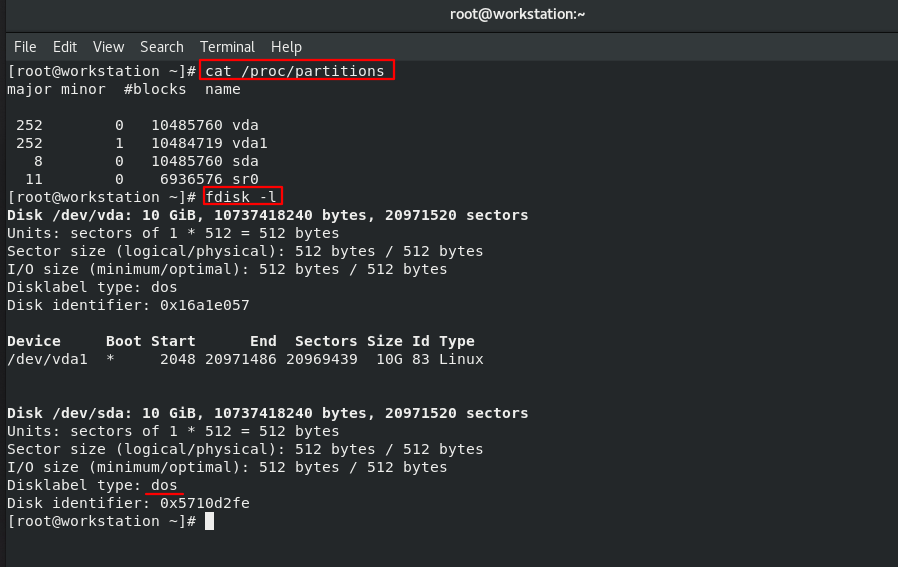Click the 'Linux' type value
This screenshot has width=898, height=567.
point(461,359)
